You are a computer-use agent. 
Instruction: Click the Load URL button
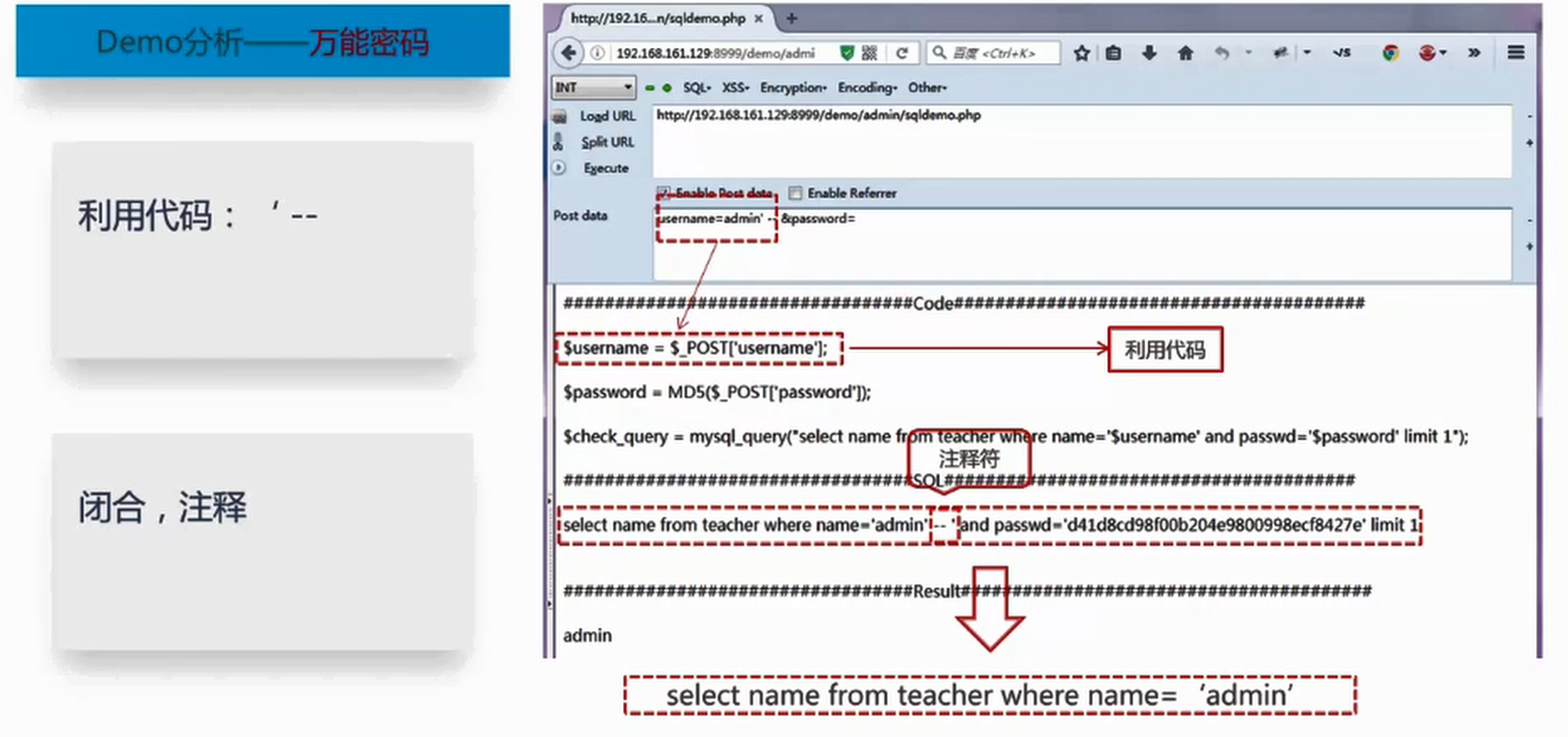pos(607,116)
